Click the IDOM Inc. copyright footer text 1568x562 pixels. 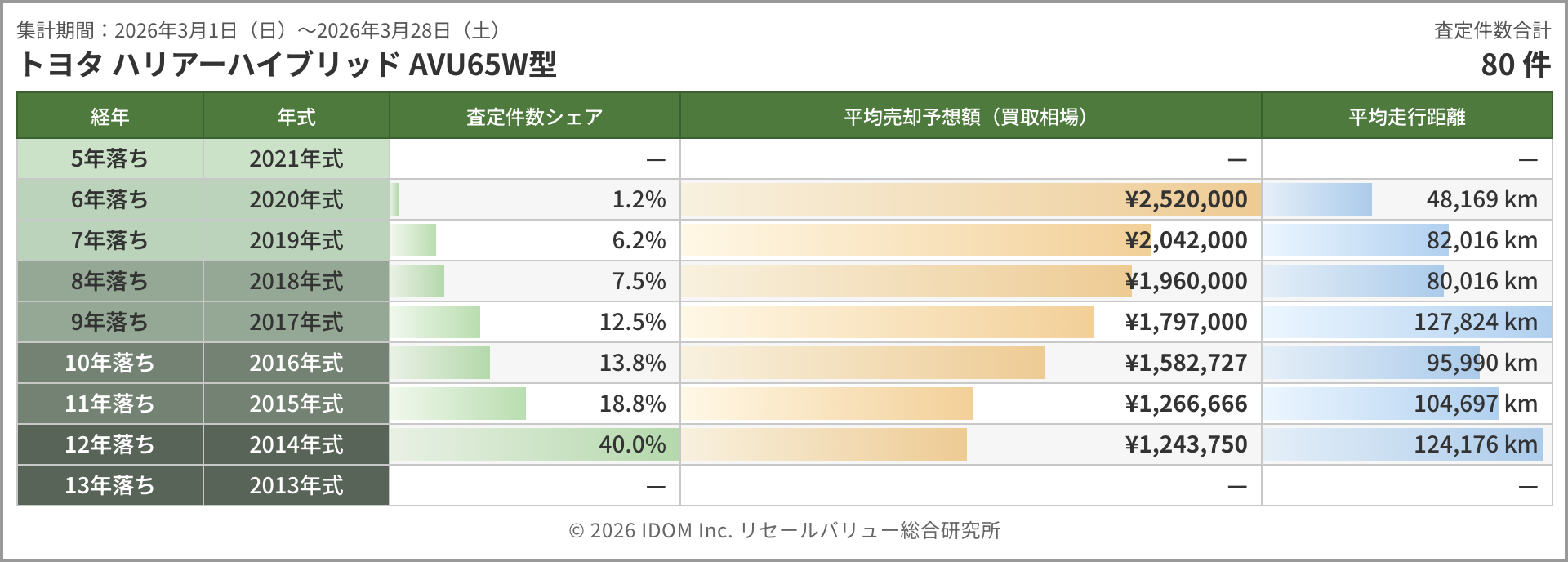click(x=784, y=530)
